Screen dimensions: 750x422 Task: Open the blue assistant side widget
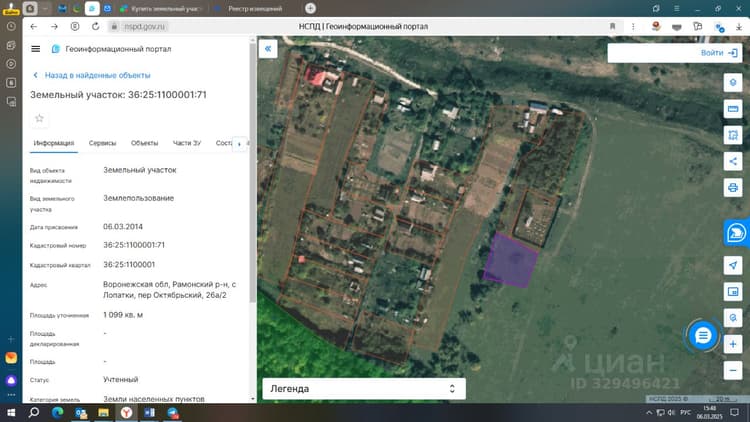pos(737,233)
